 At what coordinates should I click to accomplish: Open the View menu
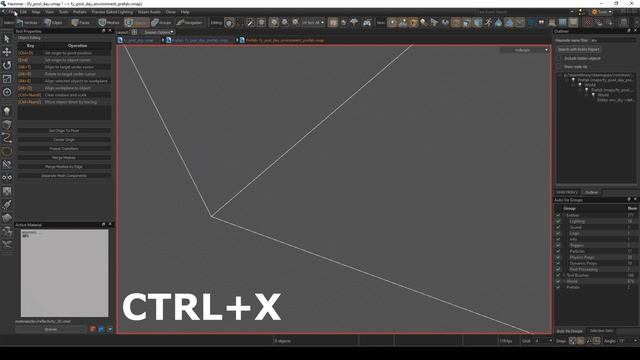pyautogui.click(x=49, y=12)
